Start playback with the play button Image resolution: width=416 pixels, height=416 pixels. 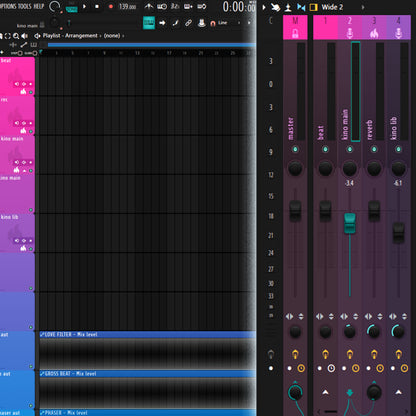click(84, 6)
